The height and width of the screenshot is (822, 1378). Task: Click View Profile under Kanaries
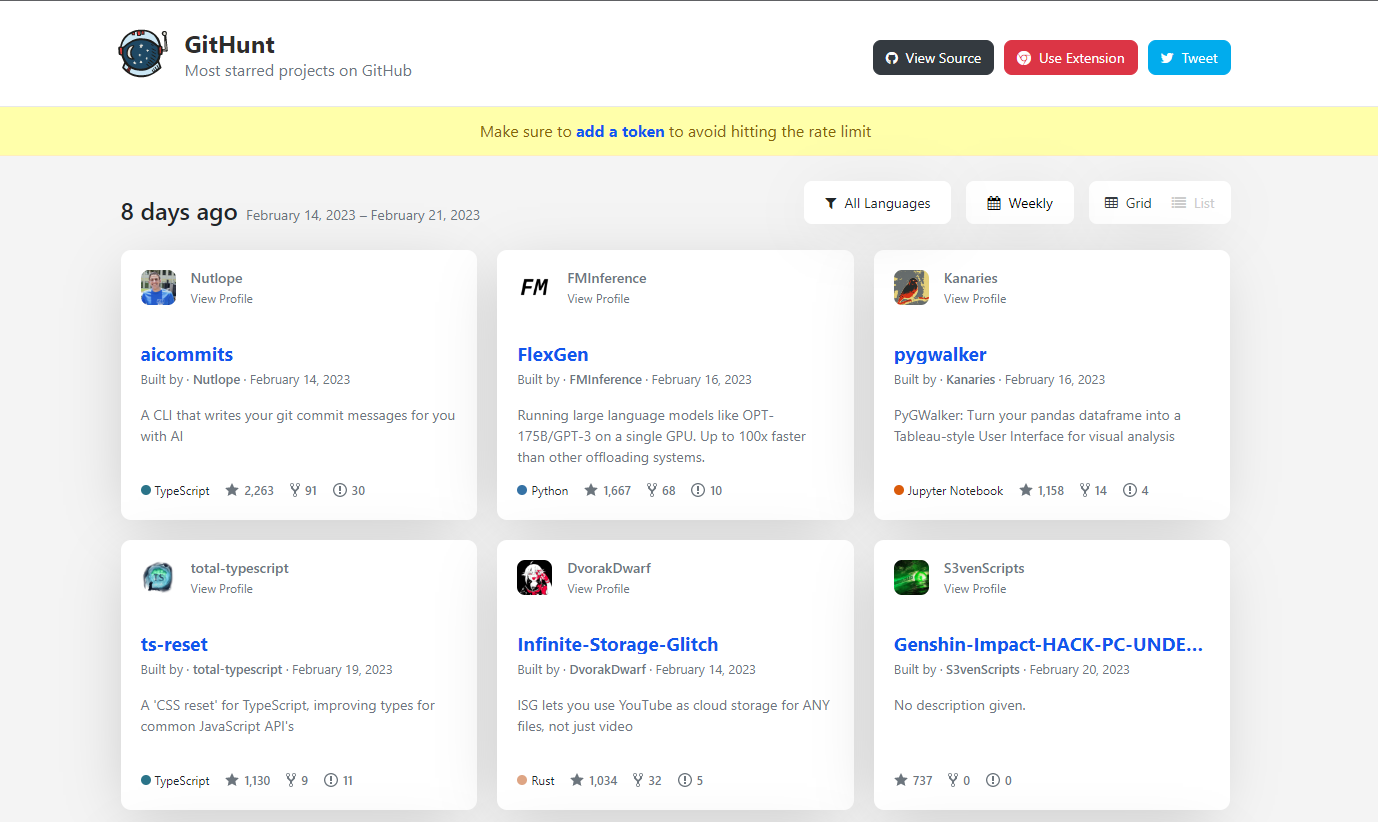click(x=974, y=298)
